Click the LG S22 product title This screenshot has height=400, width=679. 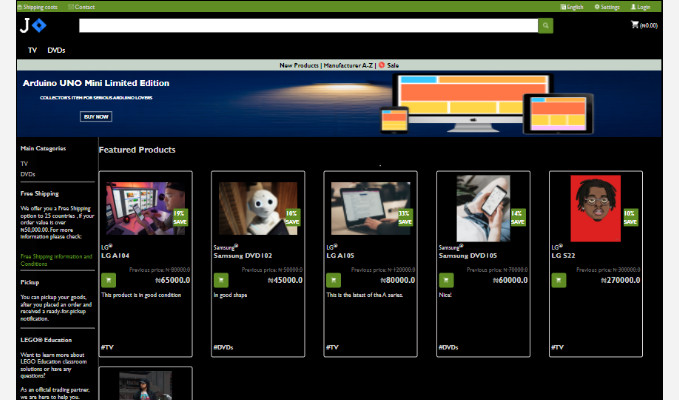tap(563, 255)
